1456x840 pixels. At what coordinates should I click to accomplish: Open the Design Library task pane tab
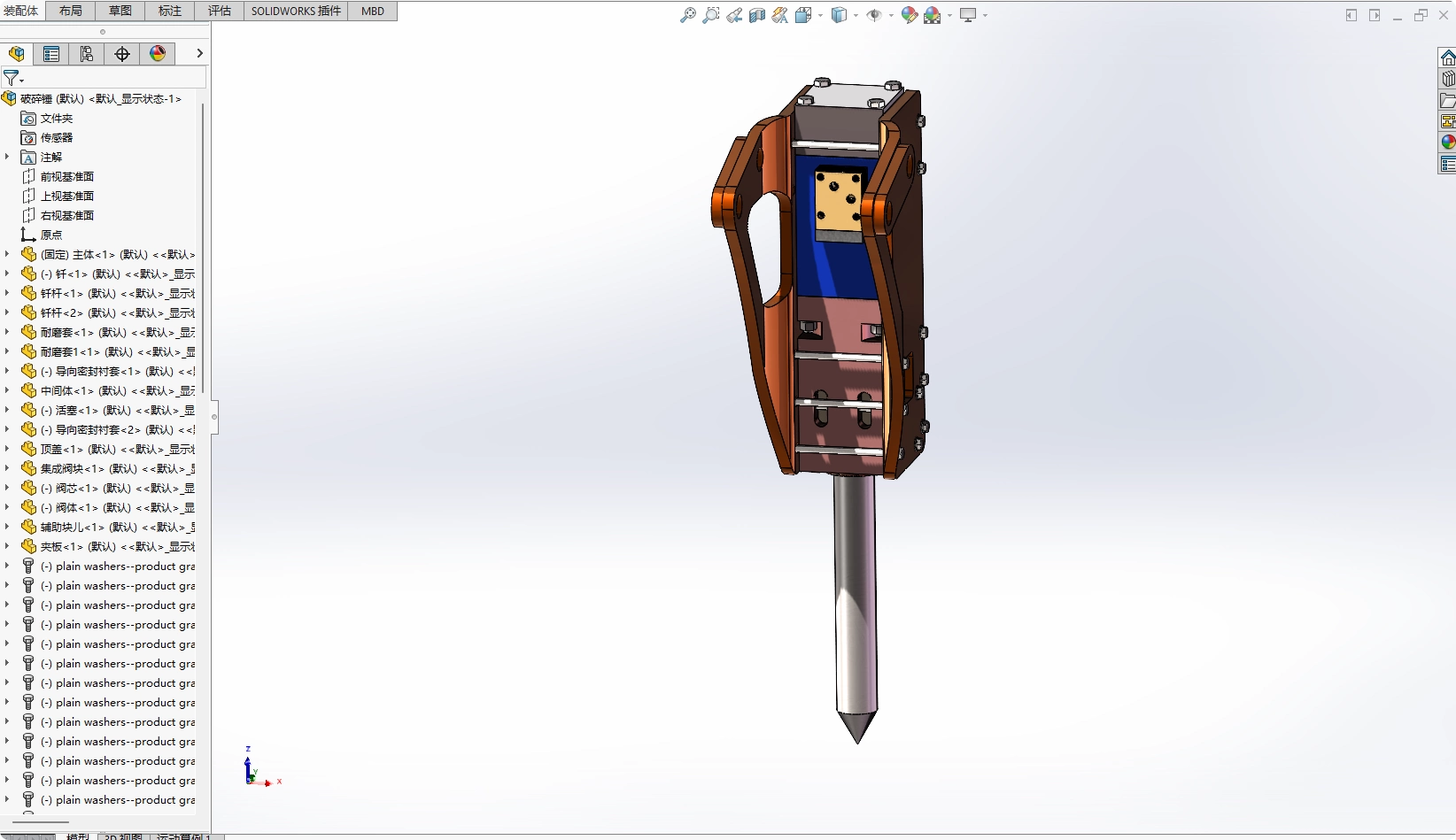(1448, 79)
